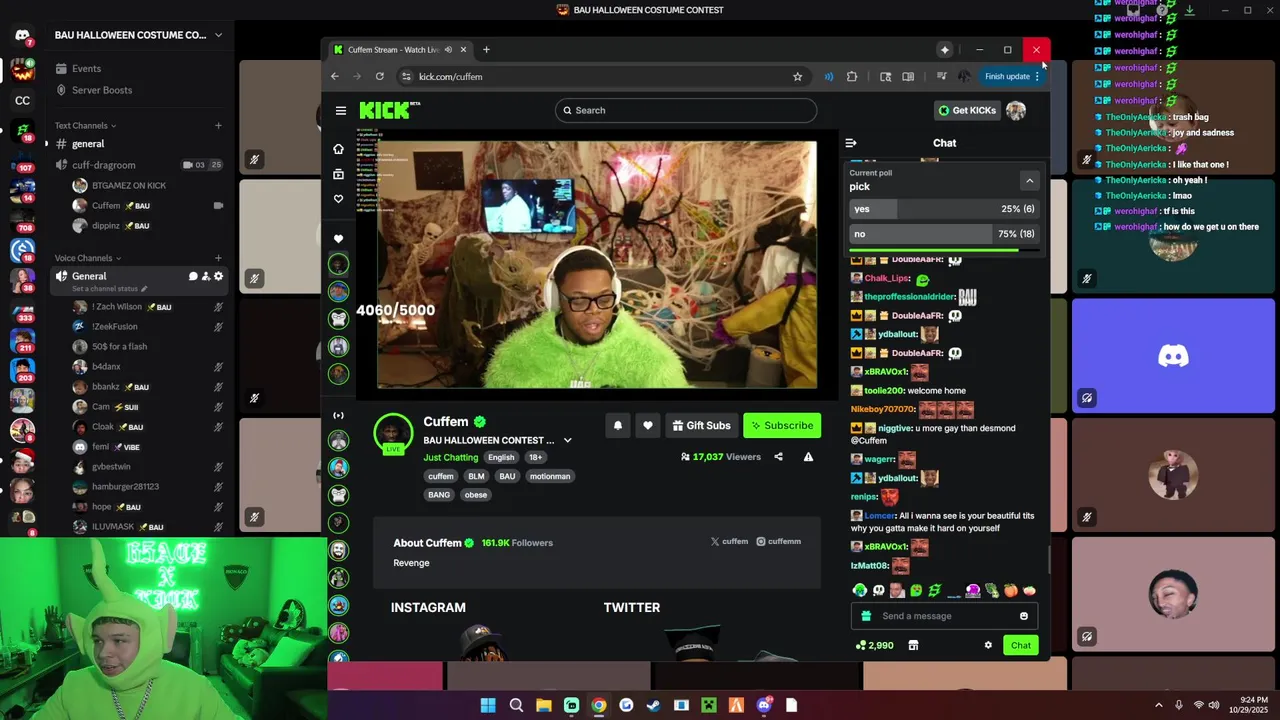Viewport: 1280px width, 720px height.
Task: Select the CC server icon in Discord
Action: tap(22, 100)
